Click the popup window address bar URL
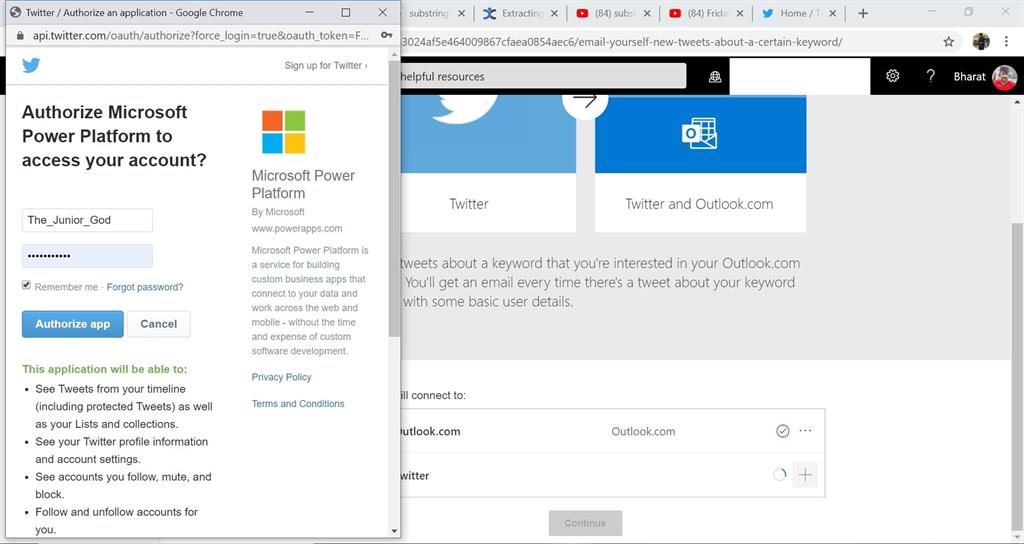1024x544 pixels. click(x=200, y=35)
